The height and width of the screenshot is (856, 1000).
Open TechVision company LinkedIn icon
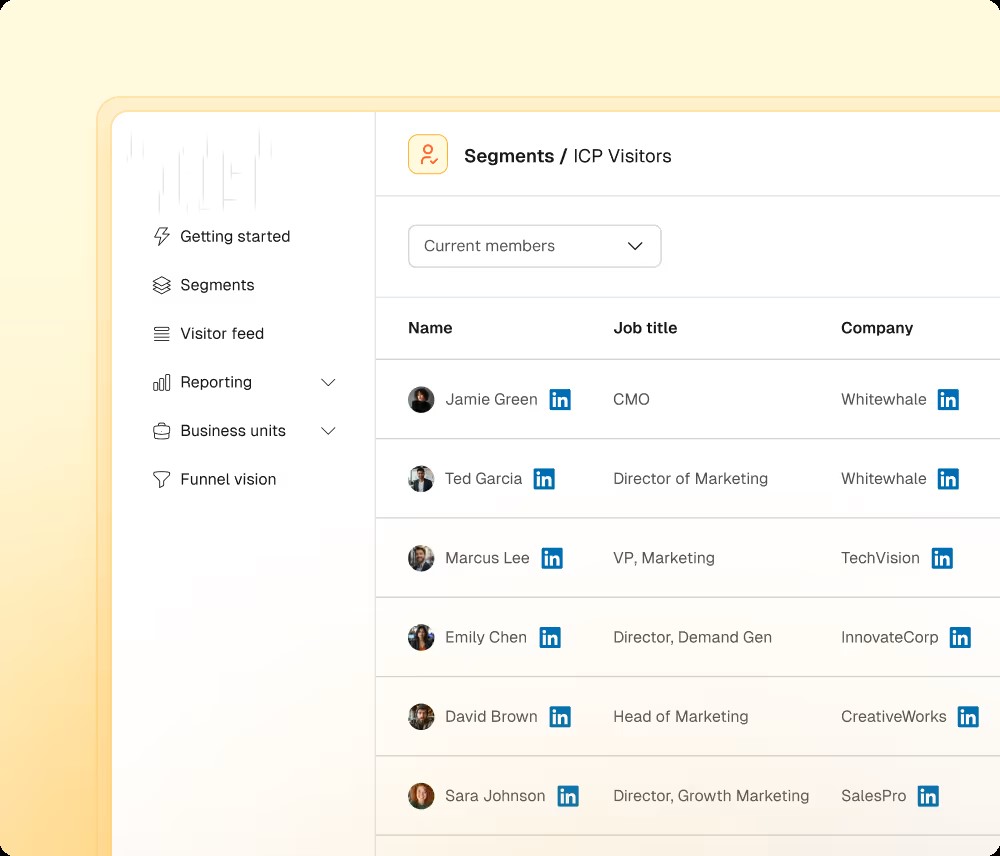click(x=942, y=558)
